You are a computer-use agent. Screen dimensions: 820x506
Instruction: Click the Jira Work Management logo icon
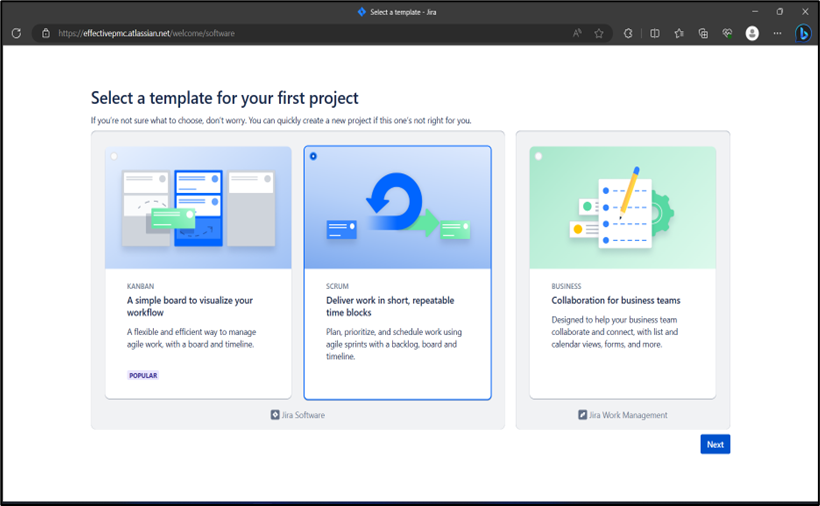[x=583, y=415]
